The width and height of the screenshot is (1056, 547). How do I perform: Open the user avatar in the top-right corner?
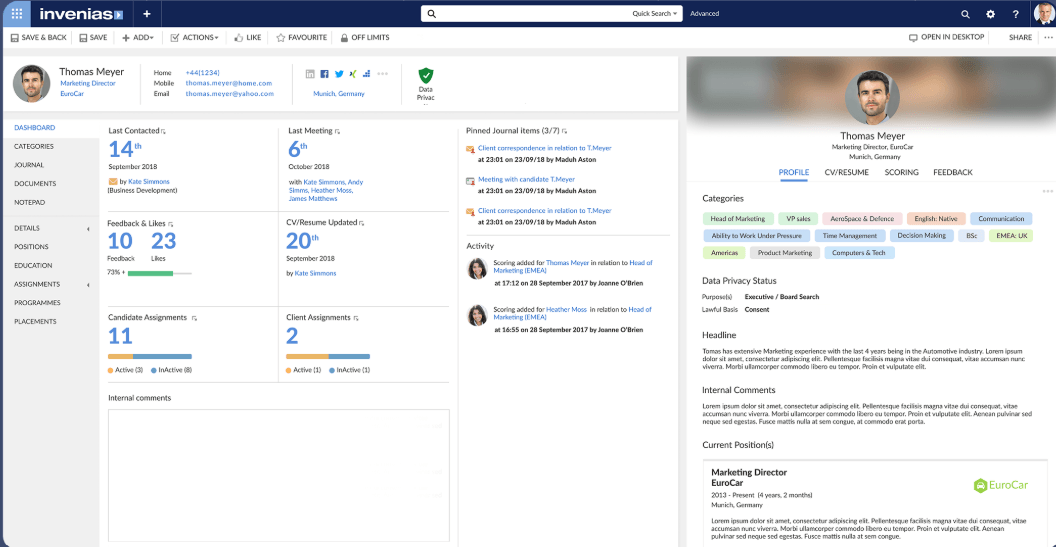coord(1043,13)
